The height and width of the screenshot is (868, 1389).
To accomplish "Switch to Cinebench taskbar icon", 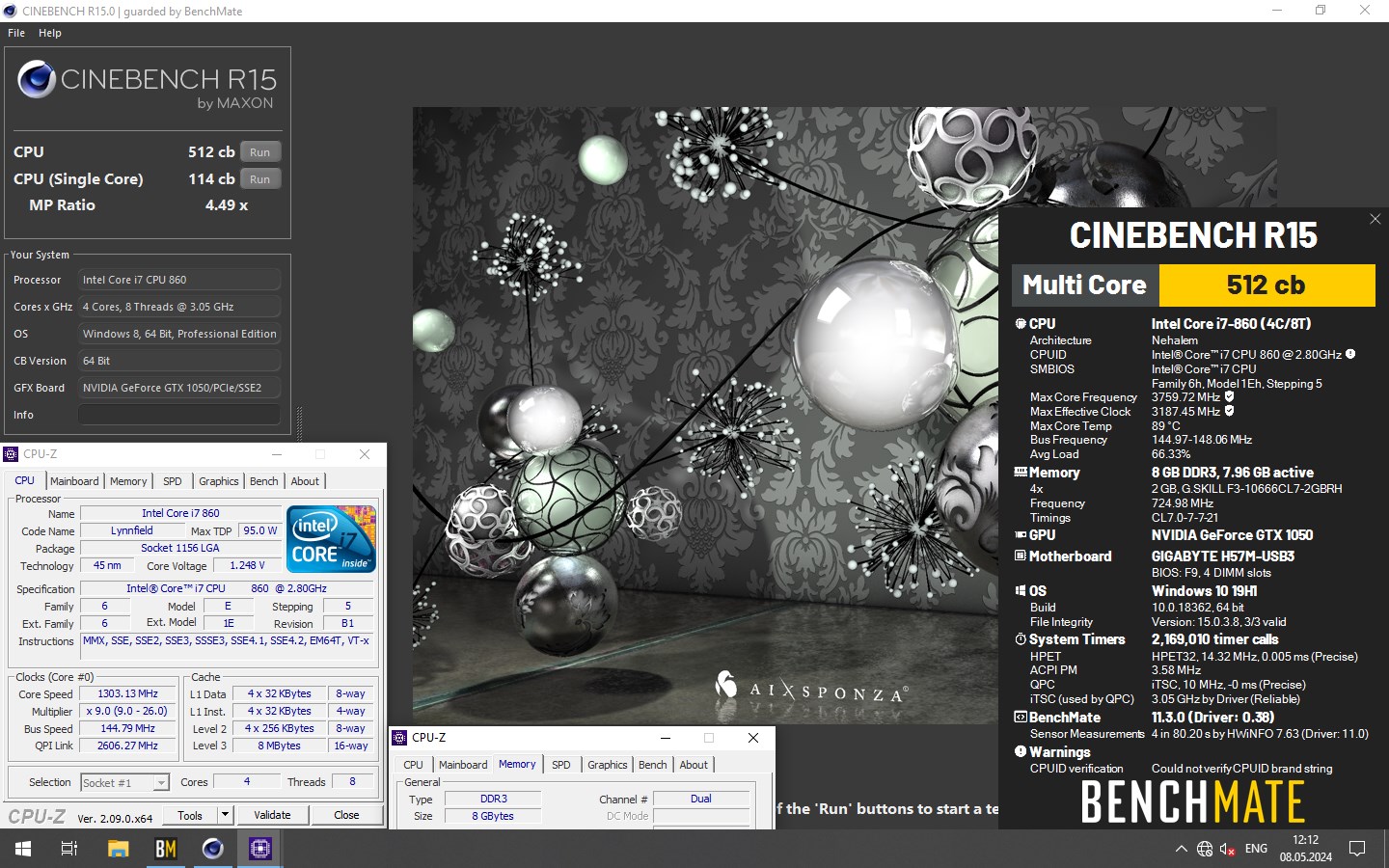I will [x=212, y=849].
